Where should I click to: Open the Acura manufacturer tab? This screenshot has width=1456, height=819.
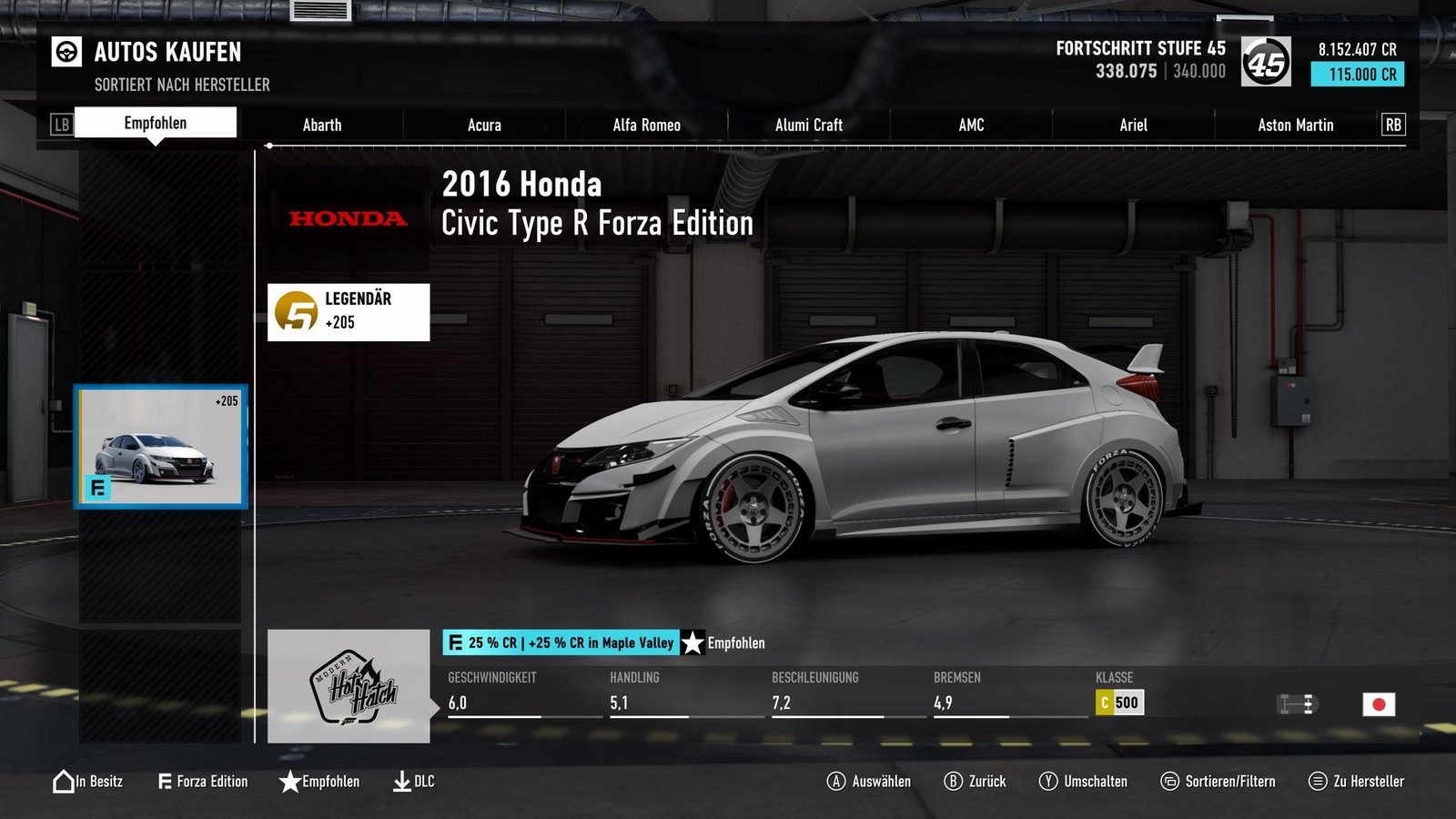(484, 125)
